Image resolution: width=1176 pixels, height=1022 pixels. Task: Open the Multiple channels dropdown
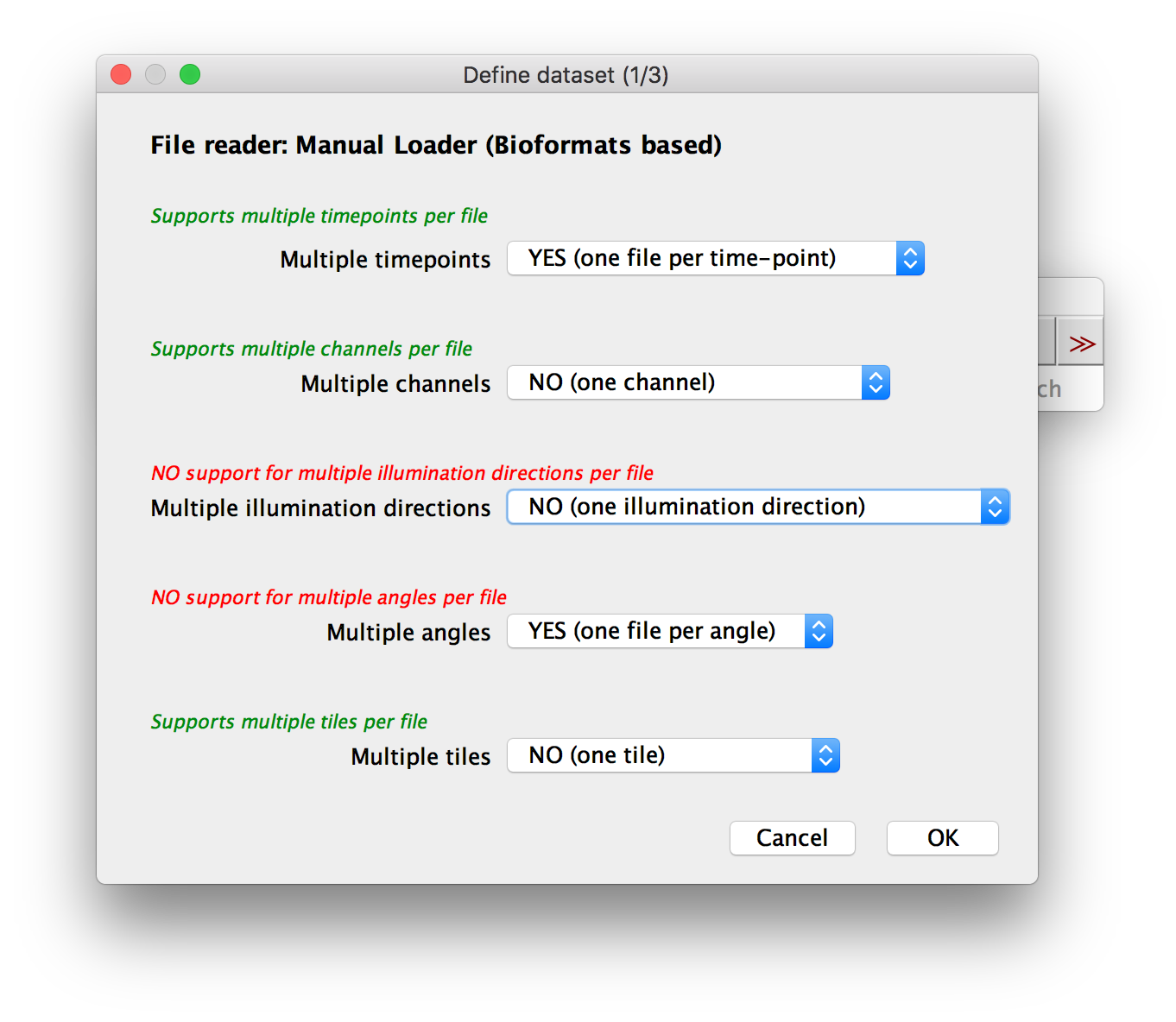pos(699,382)
